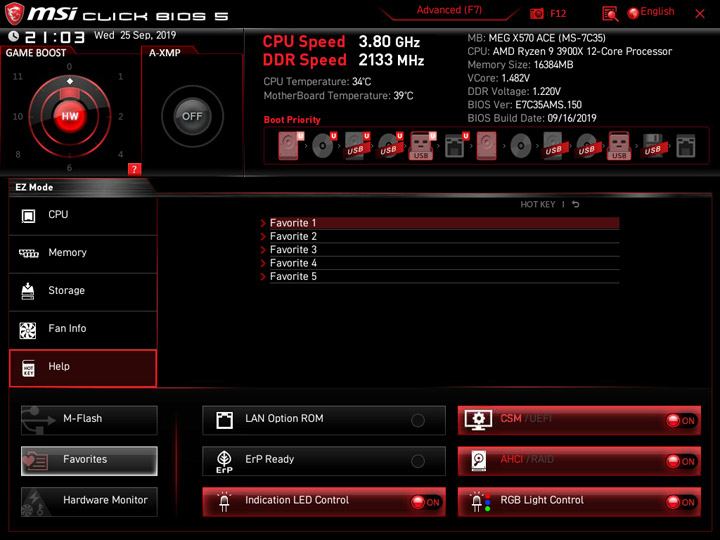Viewport: 720px width, 540px height.
Task: Click the Indication LED lamp icon
Action: coord(224,501)
